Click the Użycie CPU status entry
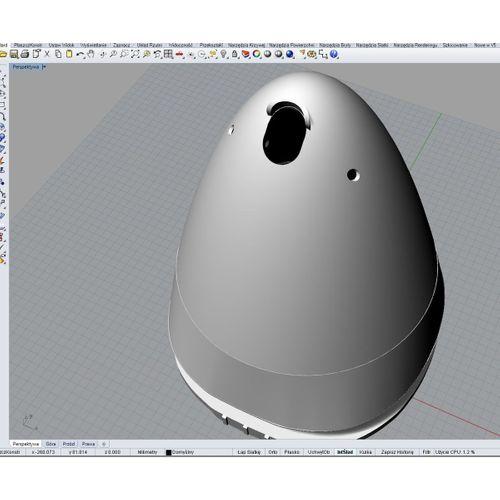 [455, 452]
